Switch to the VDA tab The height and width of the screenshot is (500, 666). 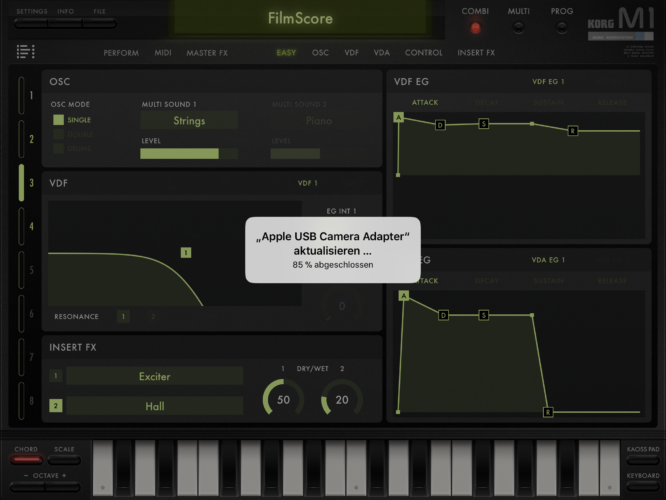pos(381,53)
